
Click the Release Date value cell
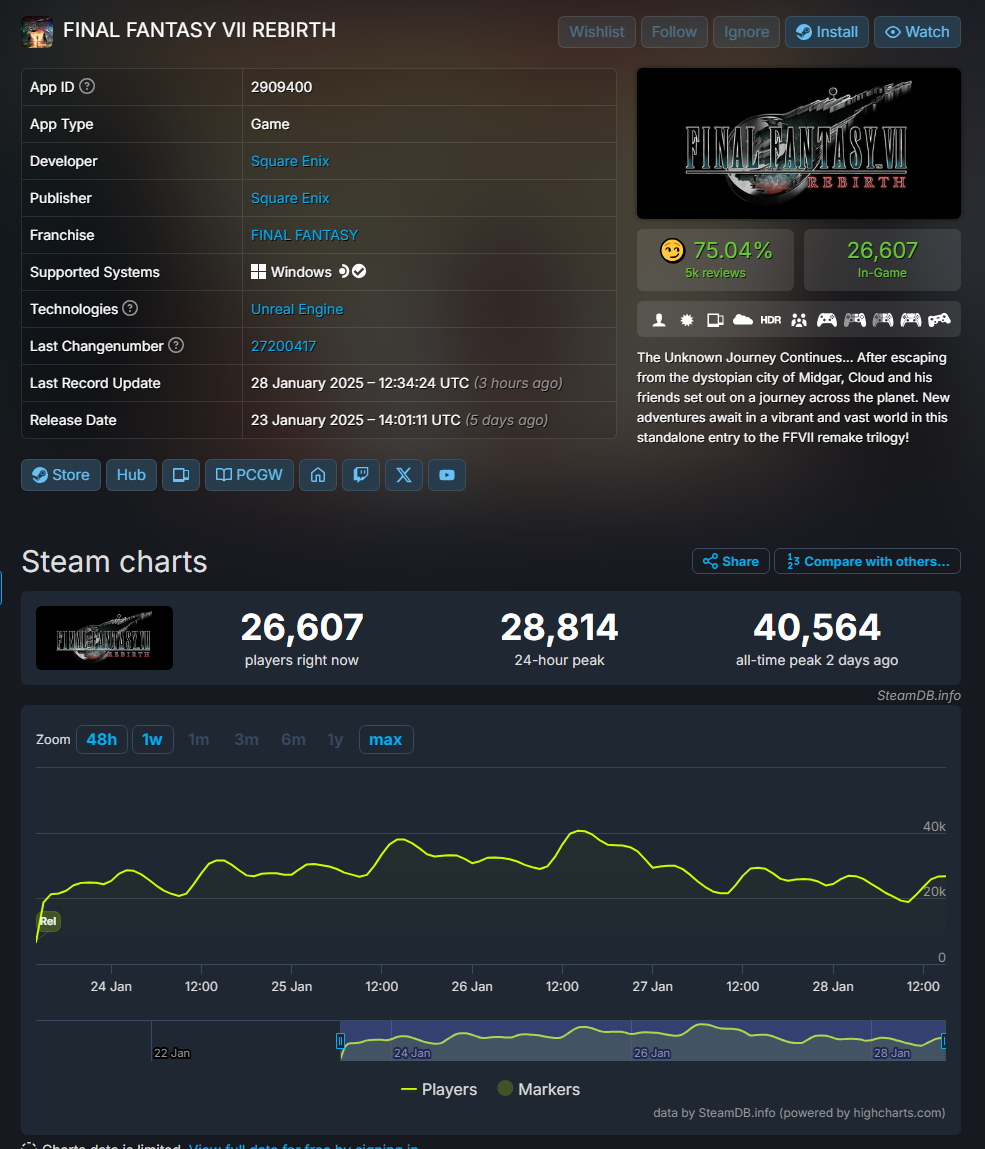429,420
